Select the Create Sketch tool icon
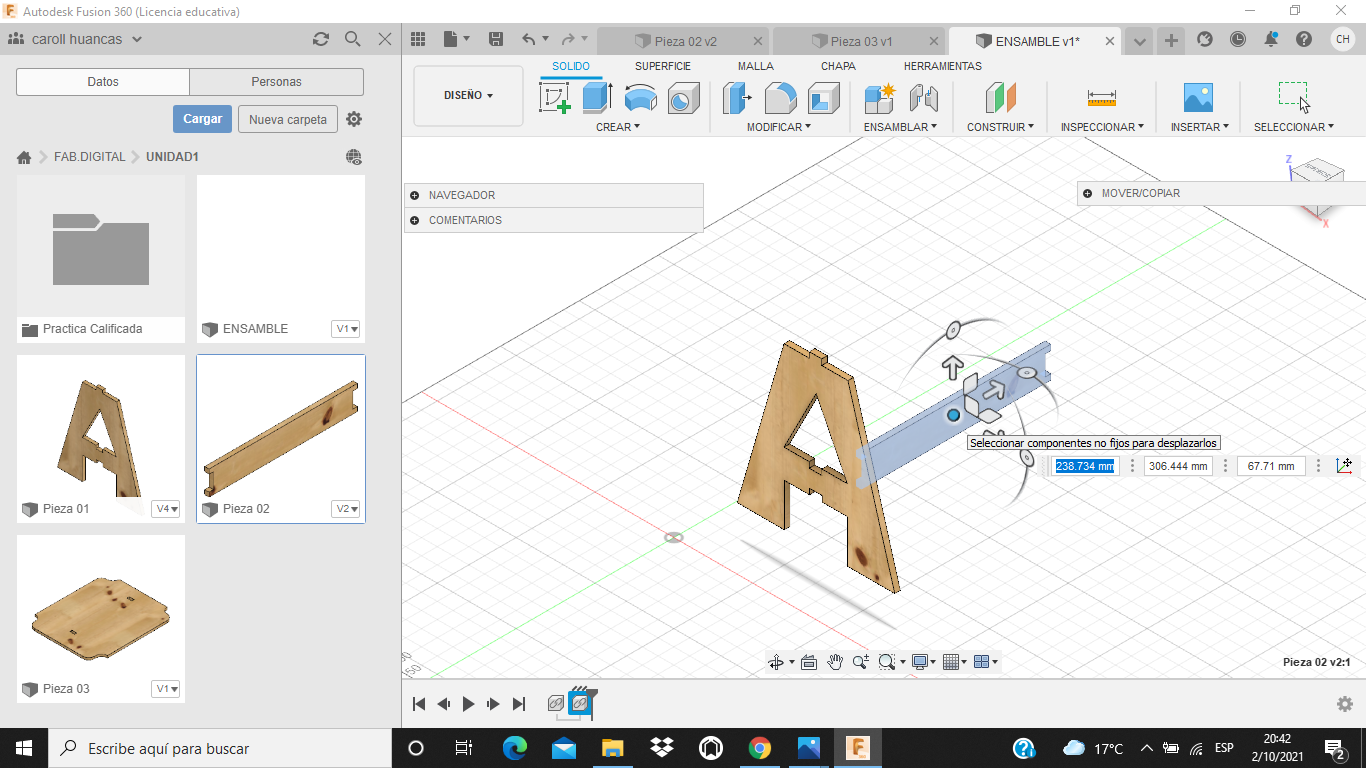 (555, 98)
